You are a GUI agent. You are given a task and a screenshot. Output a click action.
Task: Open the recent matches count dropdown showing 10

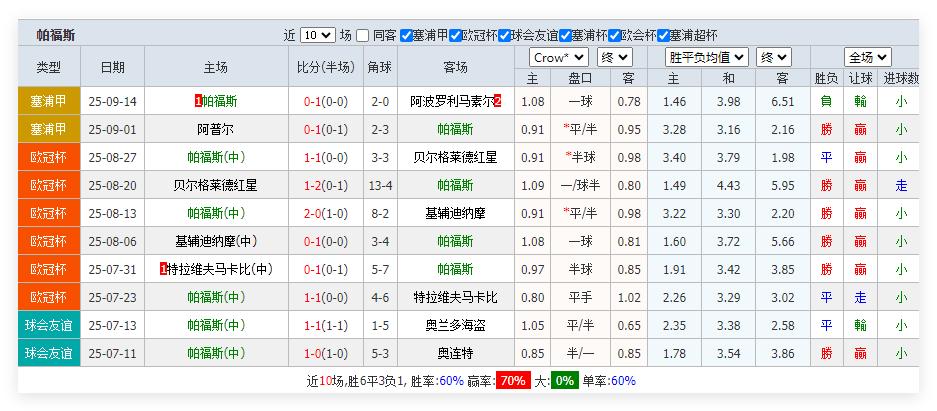tap(318, 35)
